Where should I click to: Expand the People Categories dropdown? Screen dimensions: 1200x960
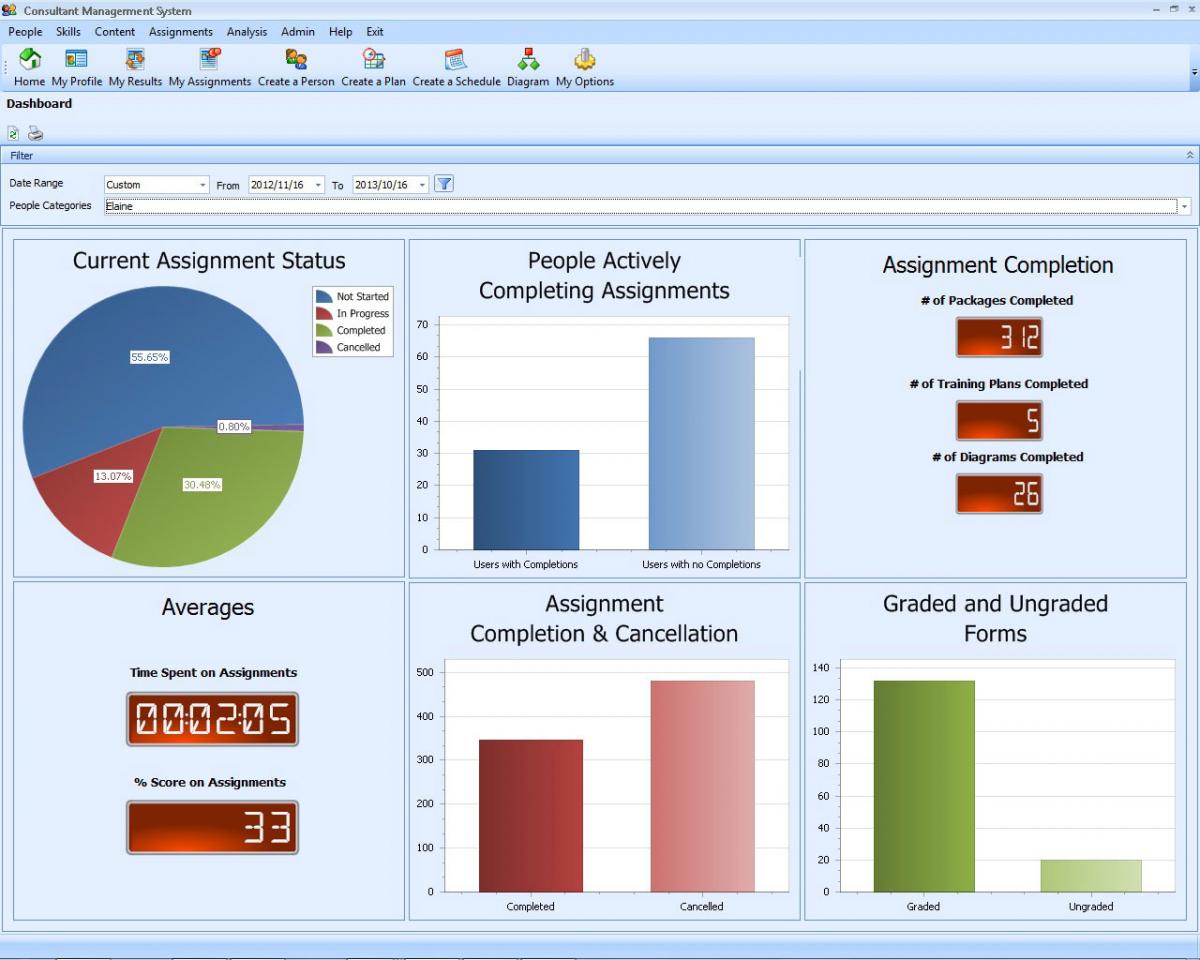[x=1185, y=206]
